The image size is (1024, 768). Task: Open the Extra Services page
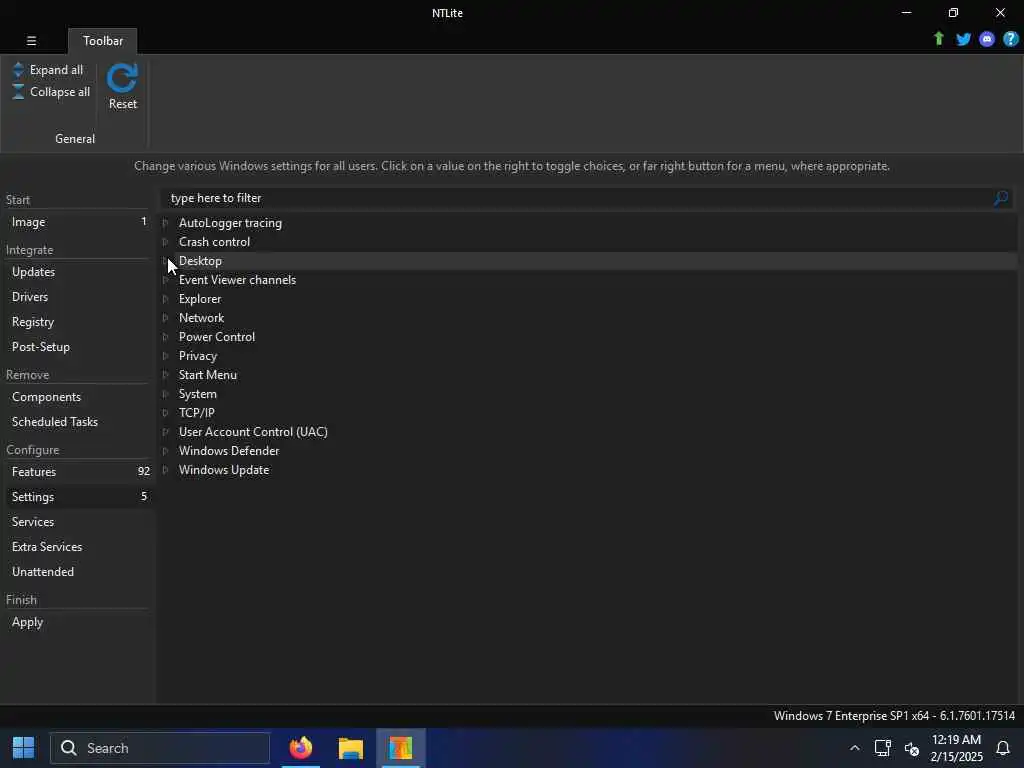pyautogui.click(x=78, y=547)
